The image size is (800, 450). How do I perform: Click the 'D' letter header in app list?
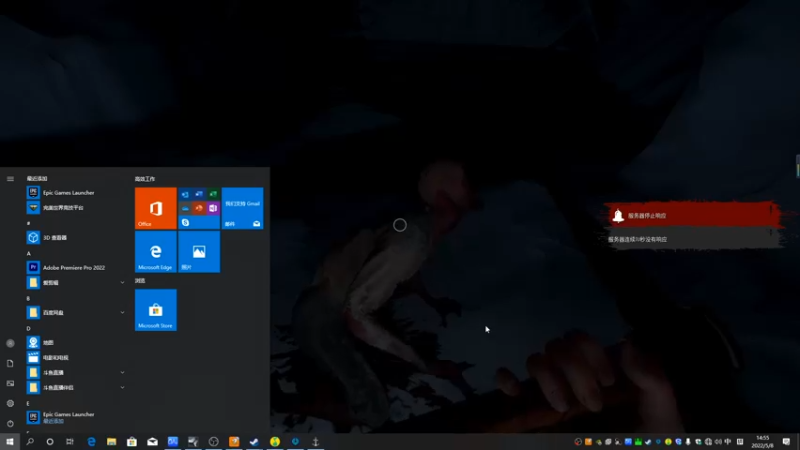pos(29,329)
